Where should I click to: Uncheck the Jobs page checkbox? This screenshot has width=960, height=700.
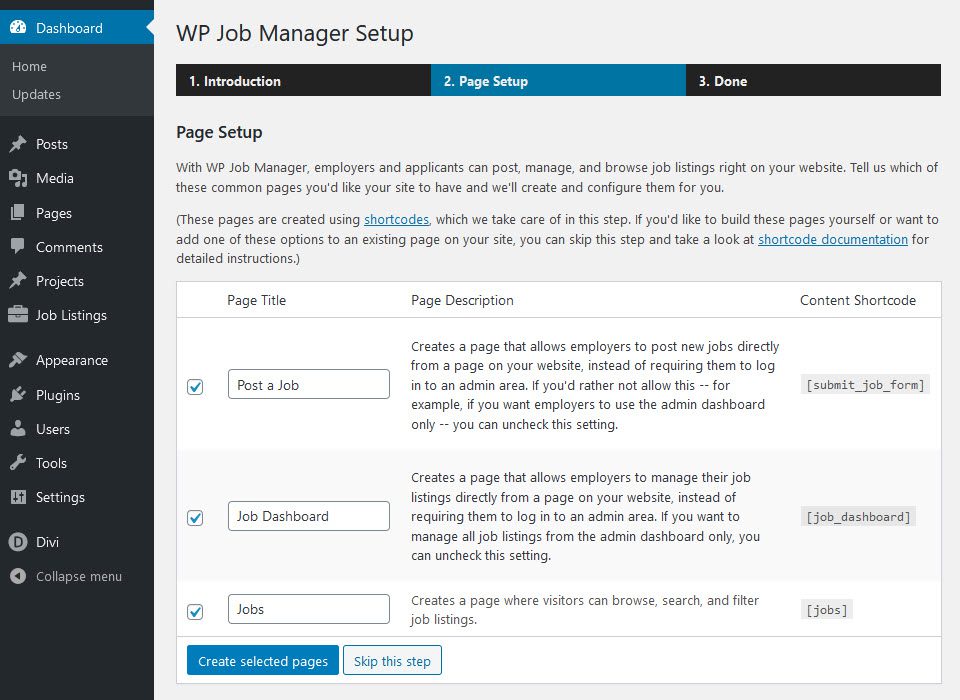195,611
